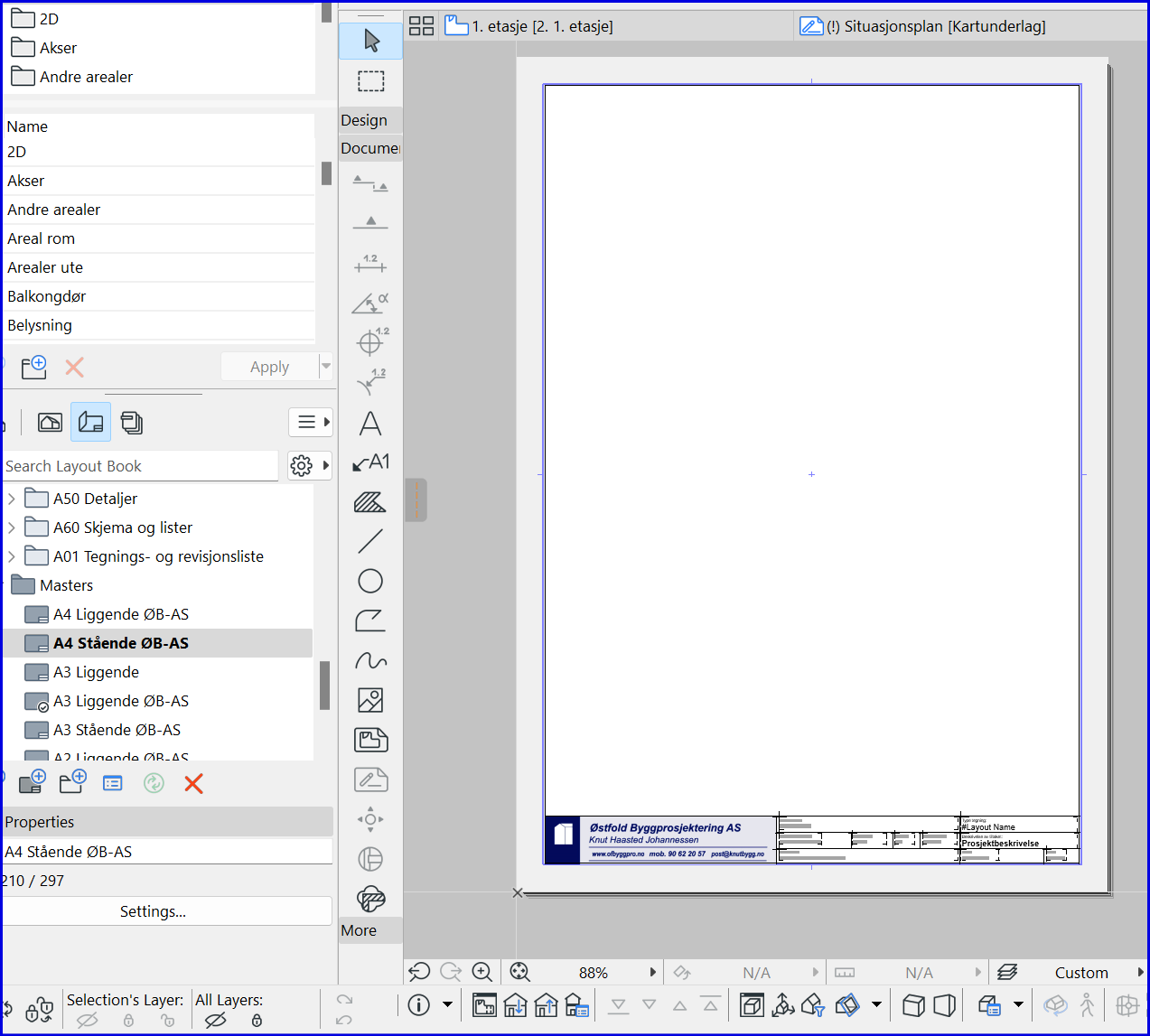Pick the Fill hatch tool
The width and height of the screenshot is (1150, 1036).
pos(370,502)
